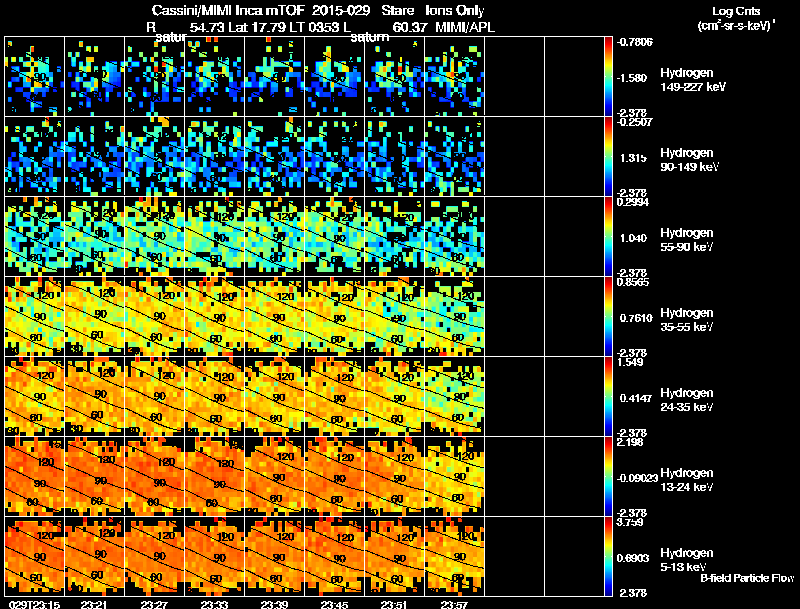
Task: Click the 23:45 time axis label
Action: [335, 603]
